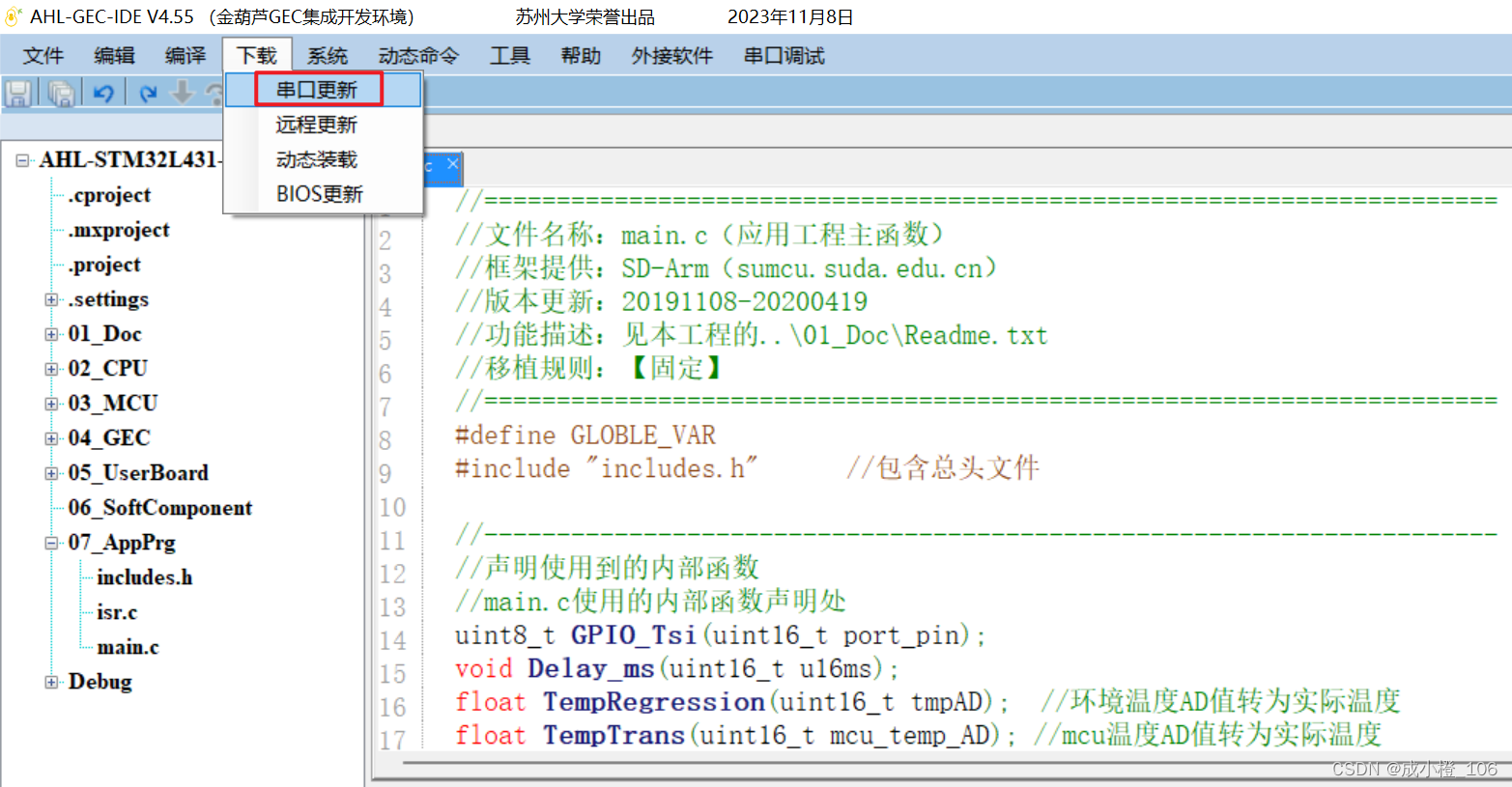1512x787 pixels.
Task: Select 远程更新 from the download menu
Action: coord(319,124)
